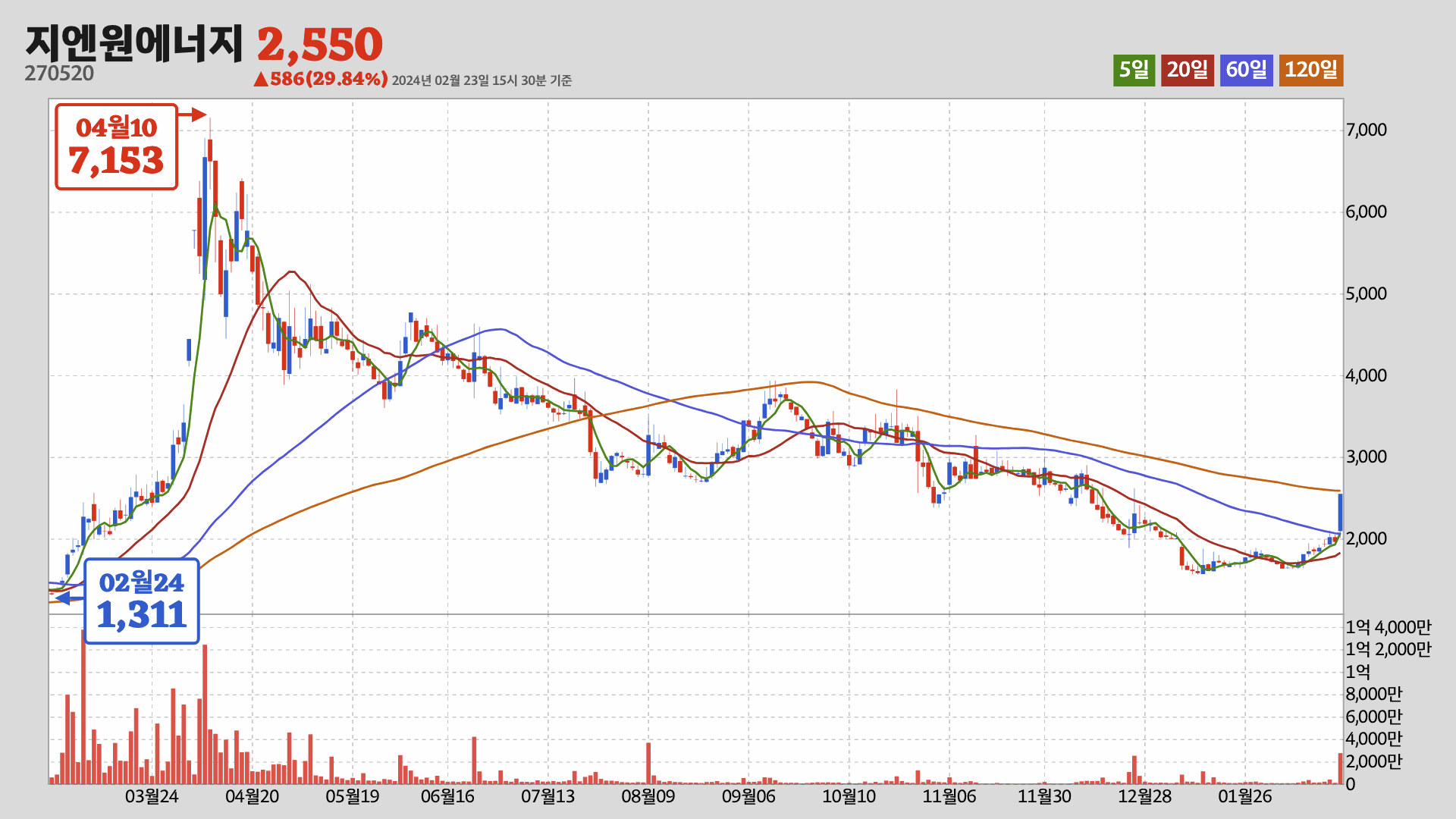
Task: Click the red 20일 moving average legend
Action: (1187, 71)
